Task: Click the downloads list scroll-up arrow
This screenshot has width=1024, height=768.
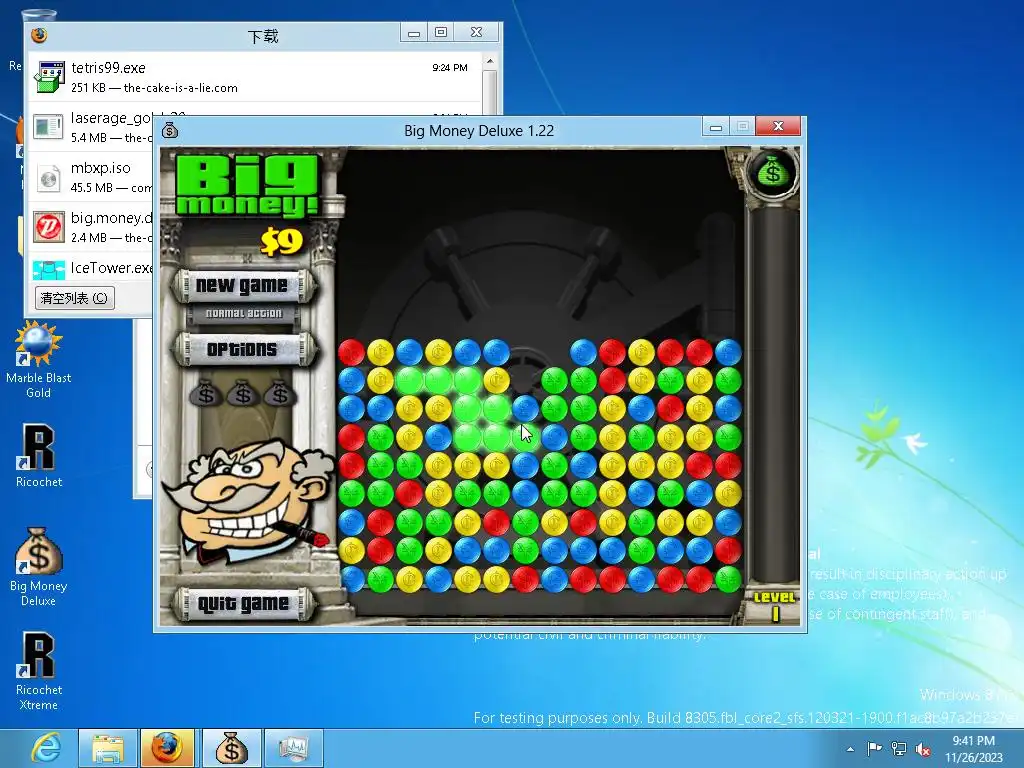Action: (490, 61)
